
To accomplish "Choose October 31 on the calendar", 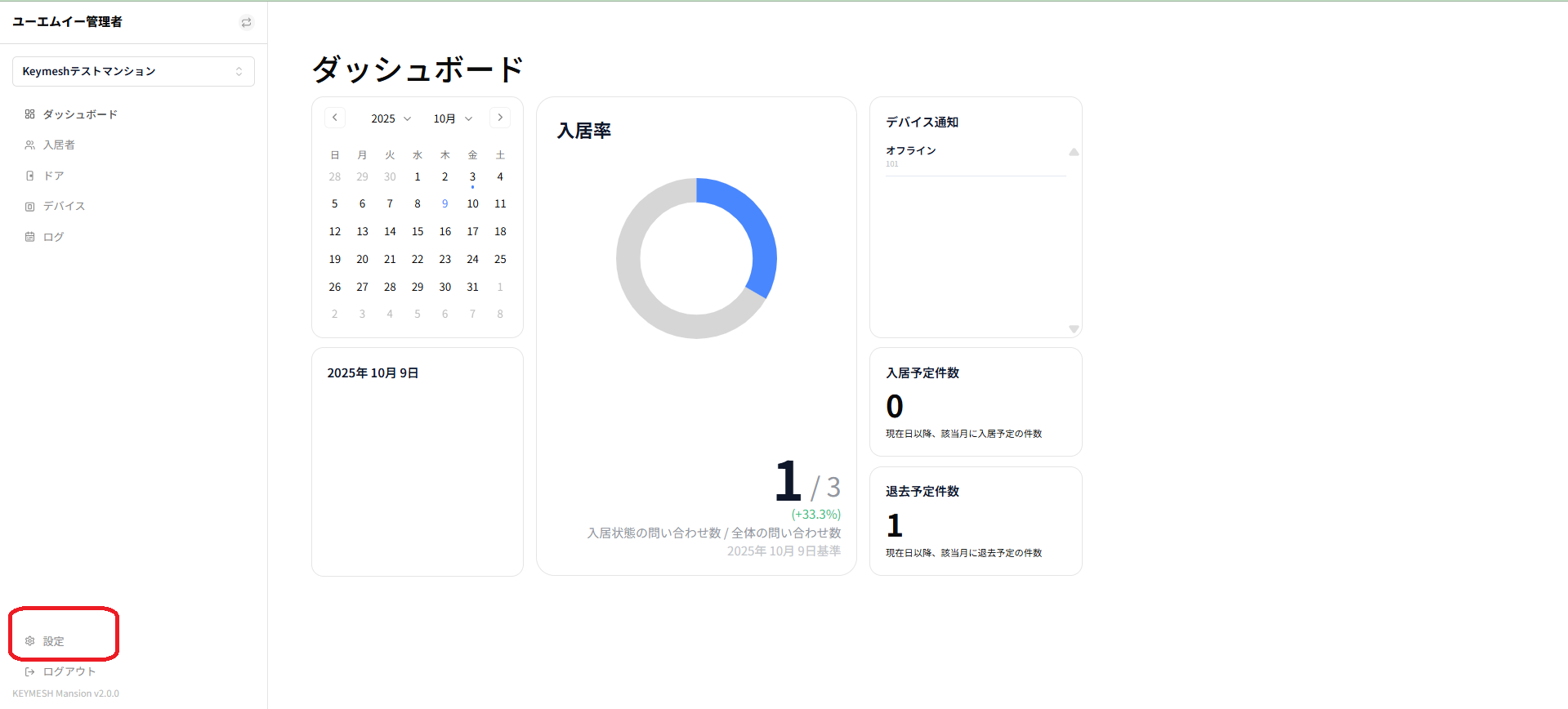I will click(472, 288).
